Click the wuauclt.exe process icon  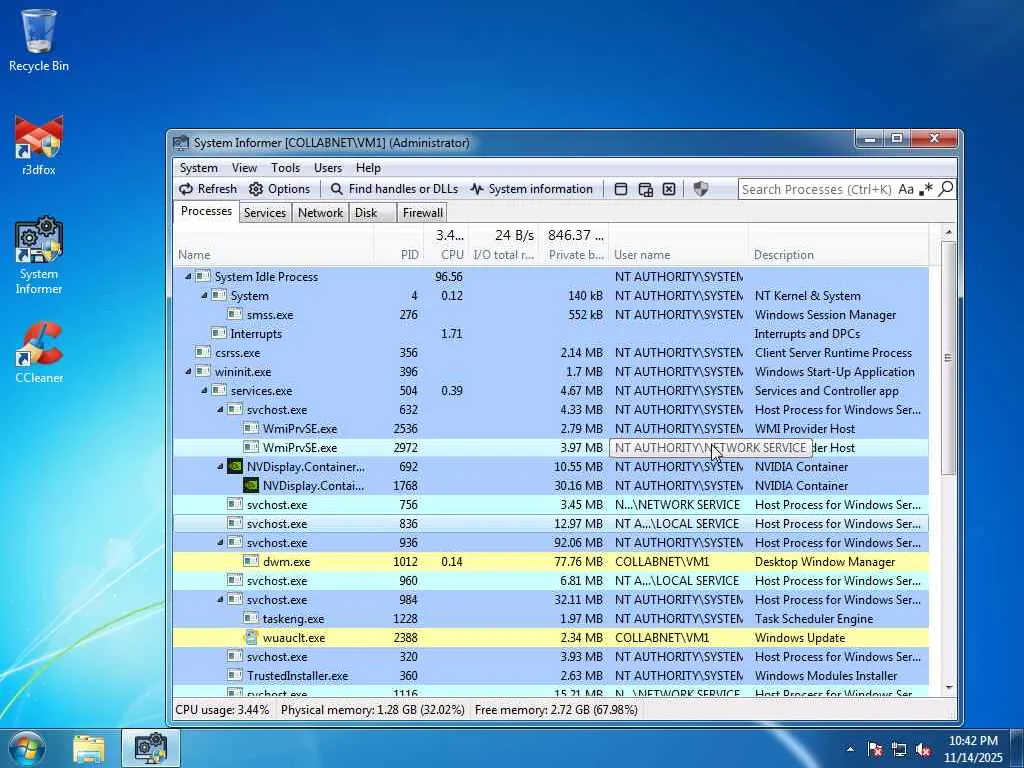click(x=251, y=637)
